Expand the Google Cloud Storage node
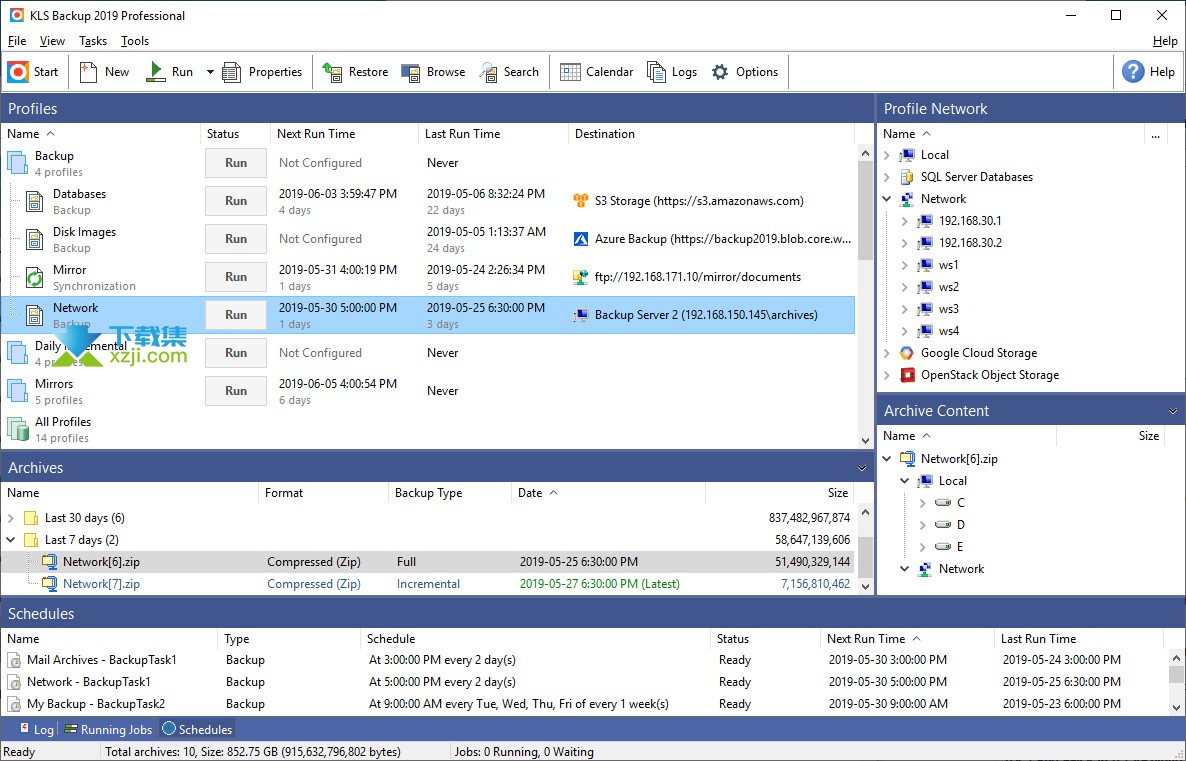Screen dimensions: 1186x761 pos(887,353)
